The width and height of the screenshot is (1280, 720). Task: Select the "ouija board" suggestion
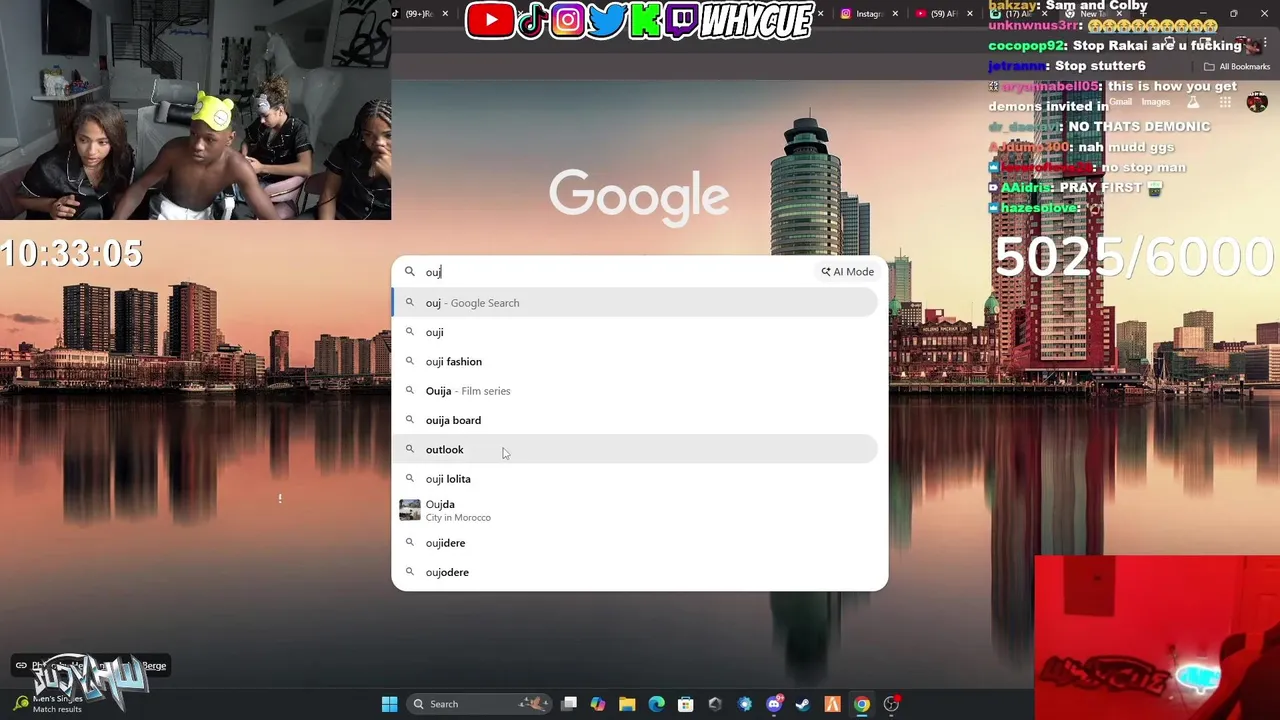[x=635, y=420]
